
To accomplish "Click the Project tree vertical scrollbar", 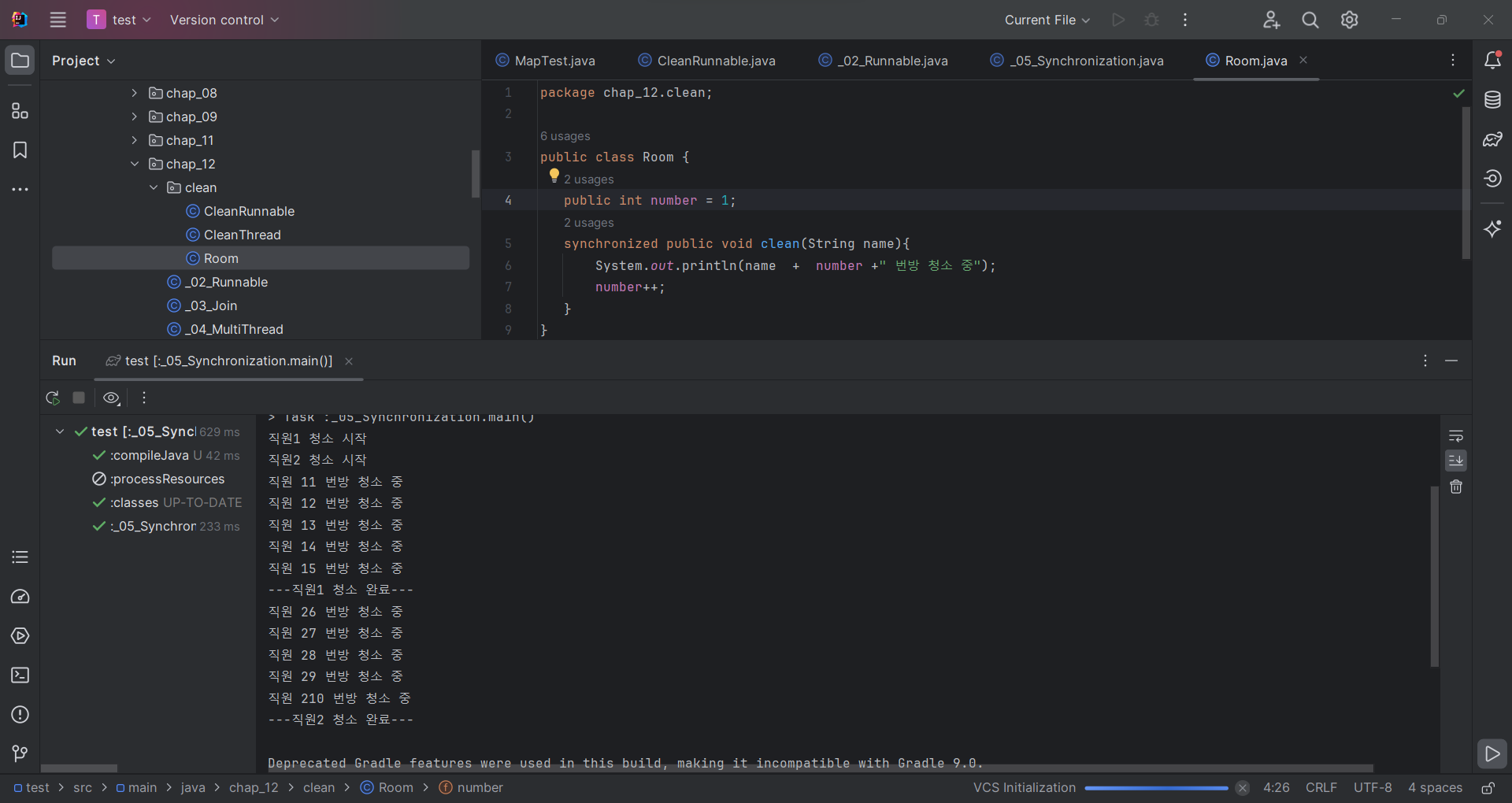I will pyautogui.click(x=476, y=173).
